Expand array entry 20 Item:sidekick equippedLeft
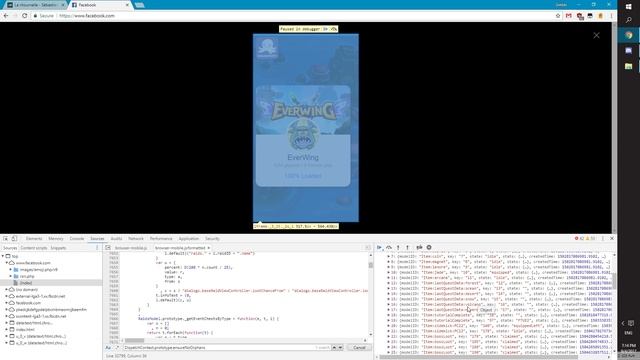Image resolution: width=640 pixels, height=360 pixels. click(389, 326)
